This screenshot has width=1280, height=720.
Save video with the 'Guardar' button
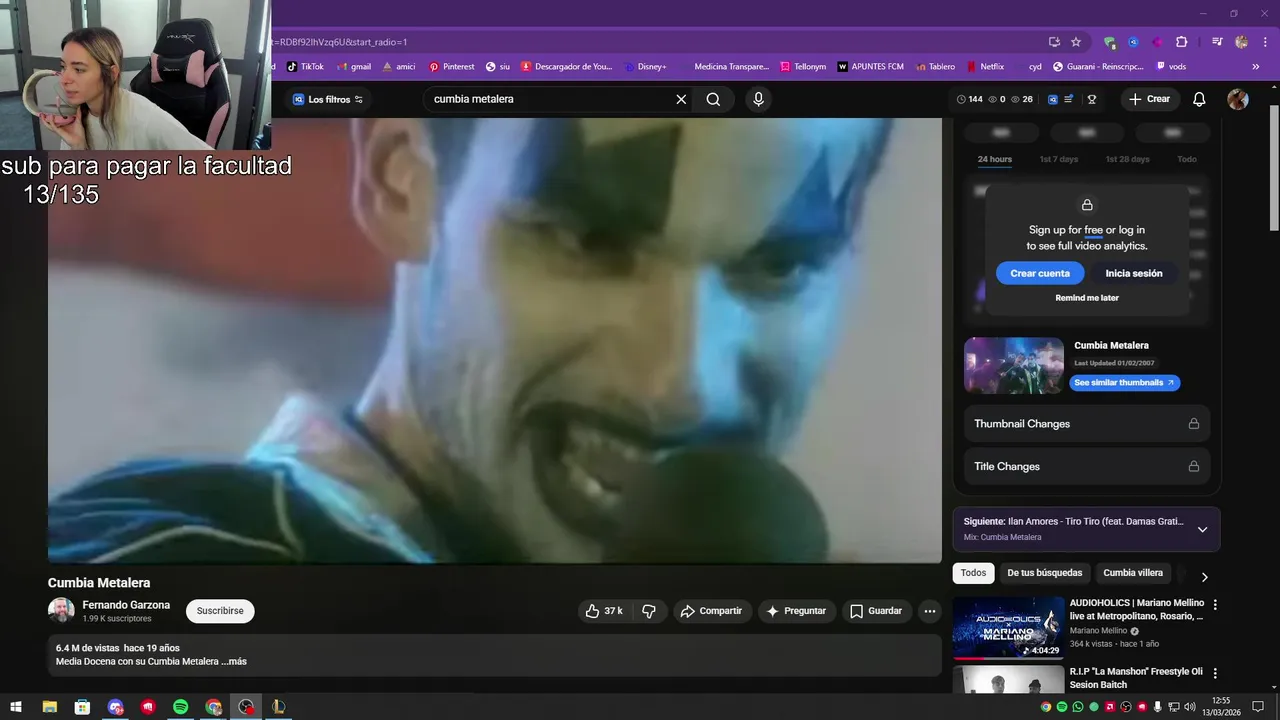click(877, 611)
